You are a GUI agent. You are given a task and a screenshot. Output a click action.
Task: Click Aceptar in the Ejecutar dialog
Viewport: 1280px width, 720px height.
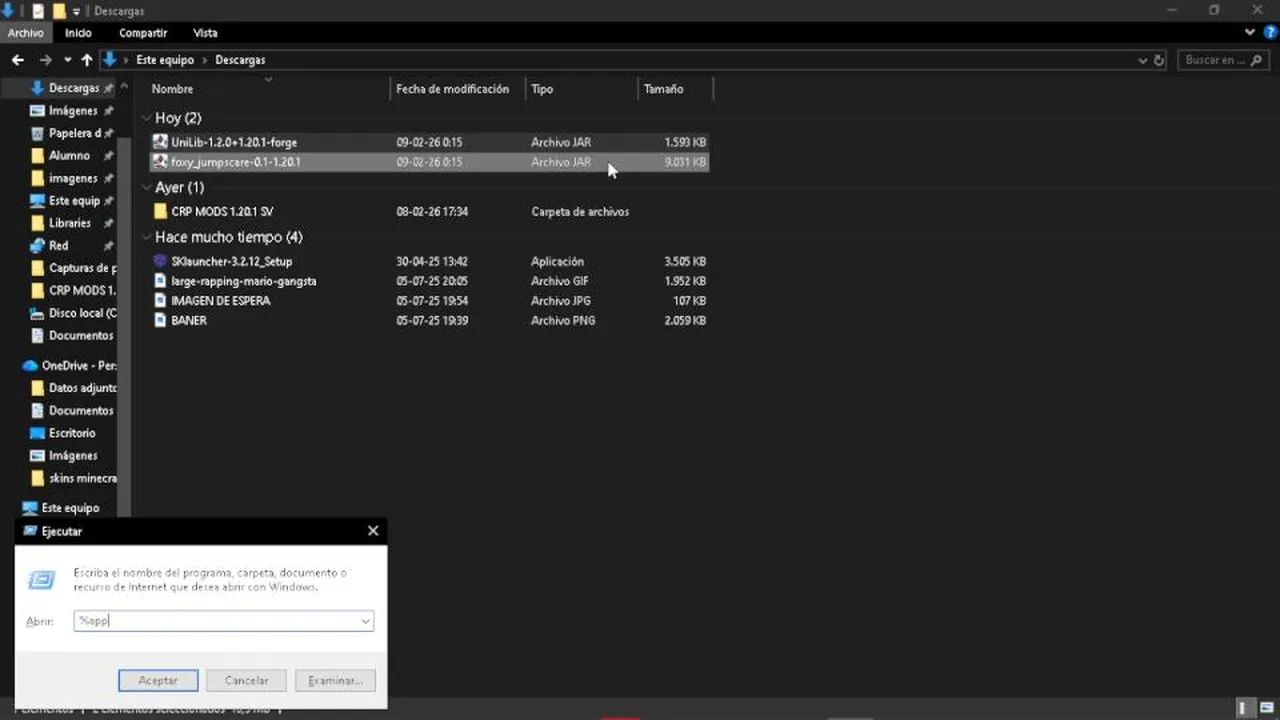point(158,681)
